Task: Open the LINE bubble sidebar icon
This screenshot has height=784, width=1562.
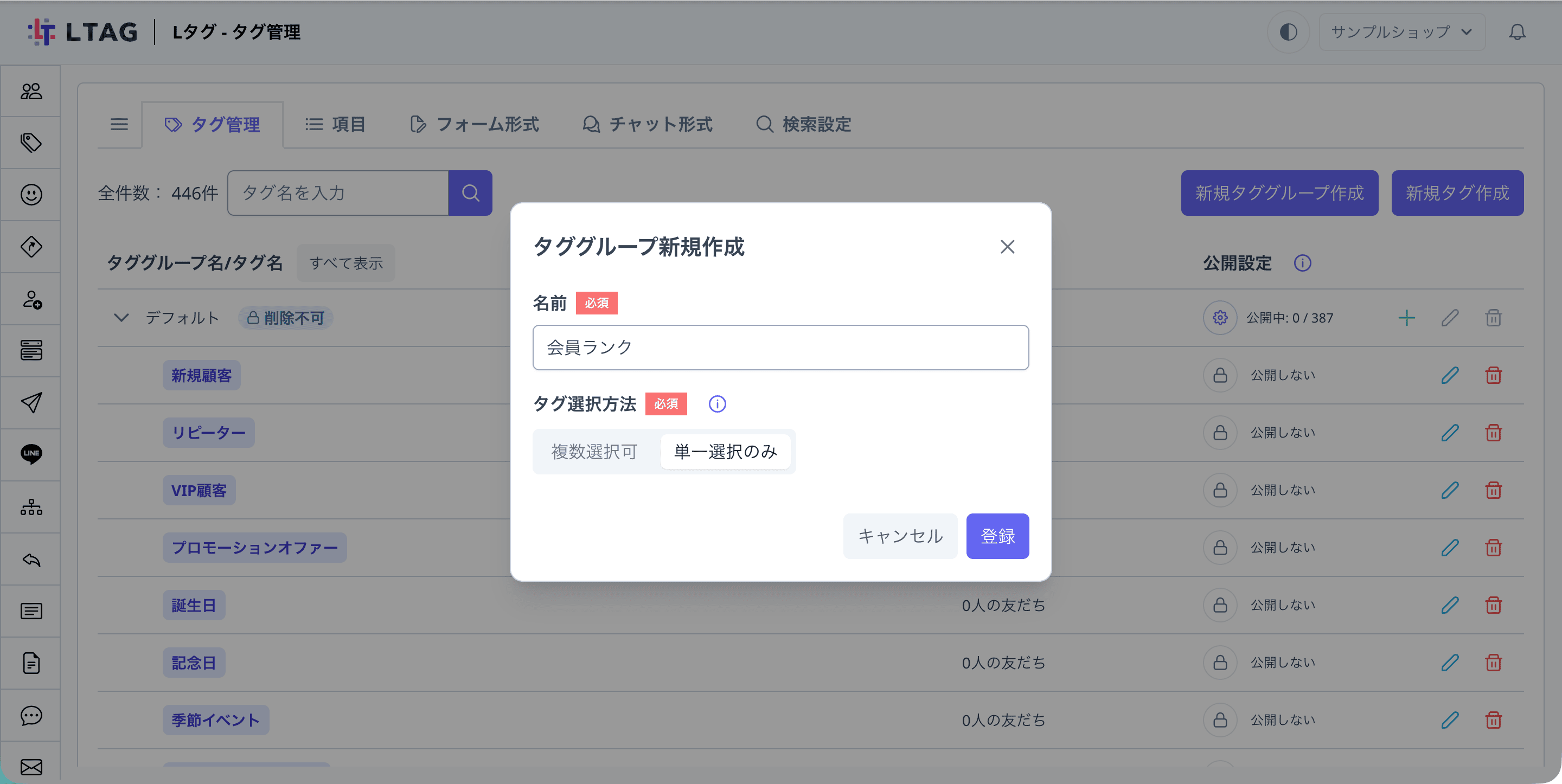Action: pos(31,454)
